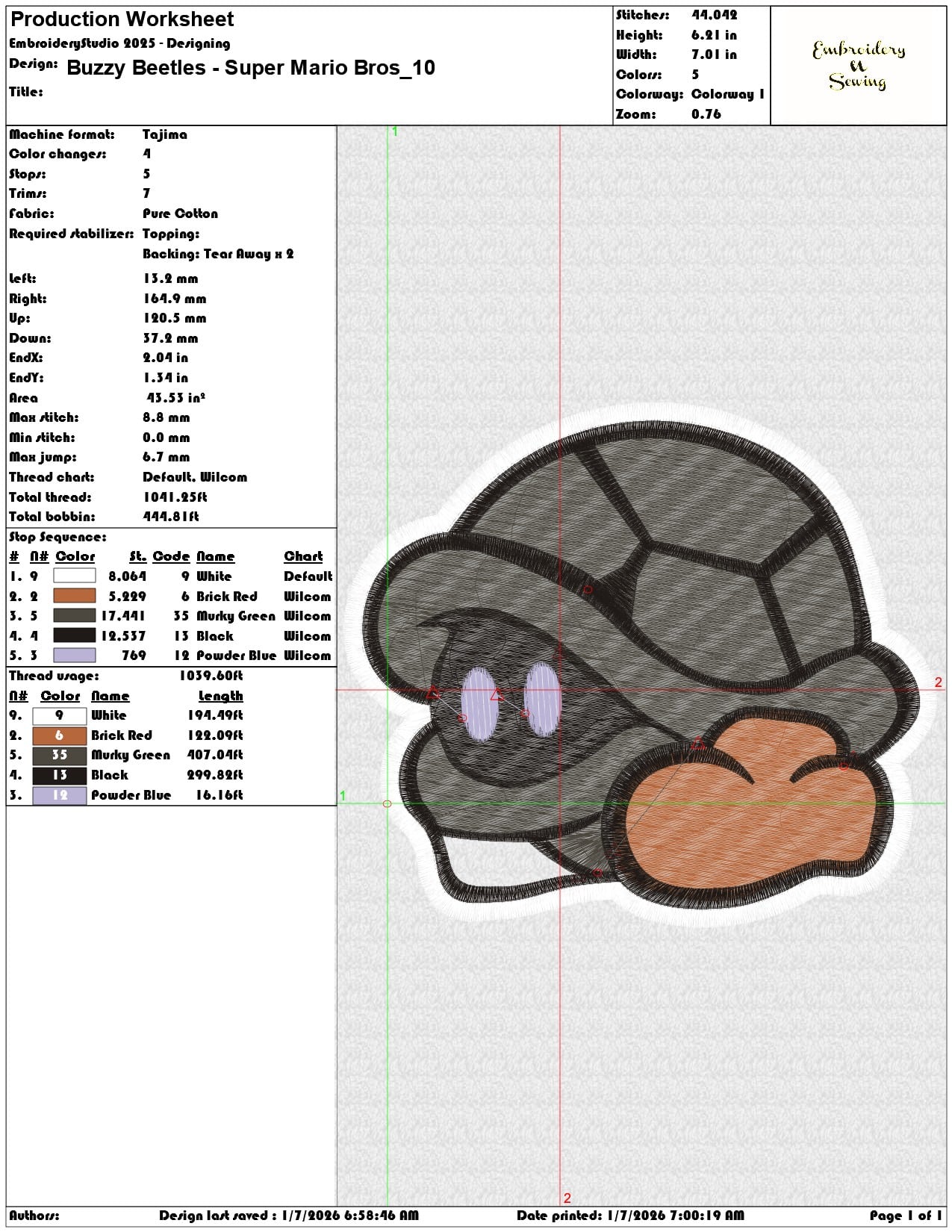Viewport: 952px width, 1232px height.
Task: Click the 'Date printed' timestamp
Action: (630, 1216)
